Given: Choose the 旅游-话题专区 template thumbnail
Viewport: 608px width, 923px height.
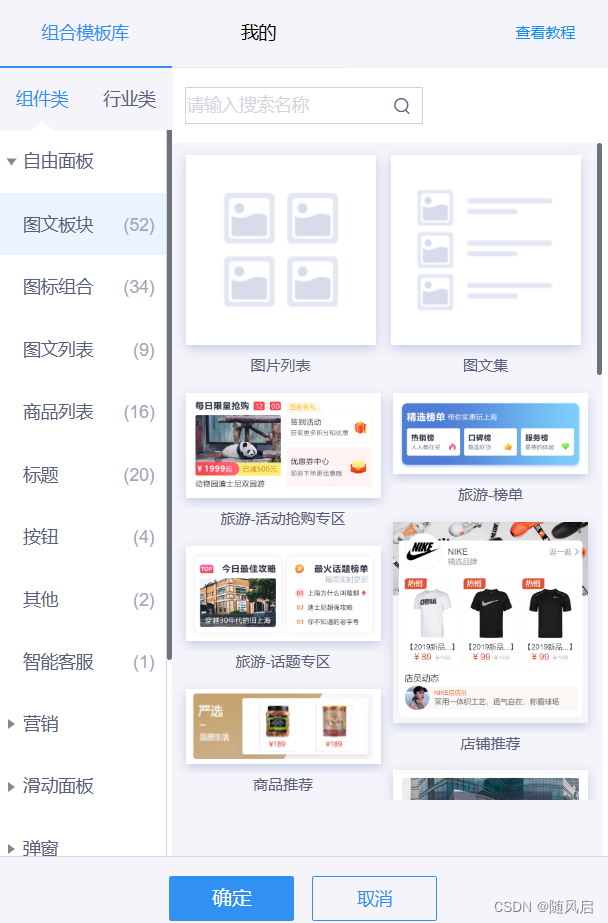Looking at the screenshot, I should click(x=283, y=593).
